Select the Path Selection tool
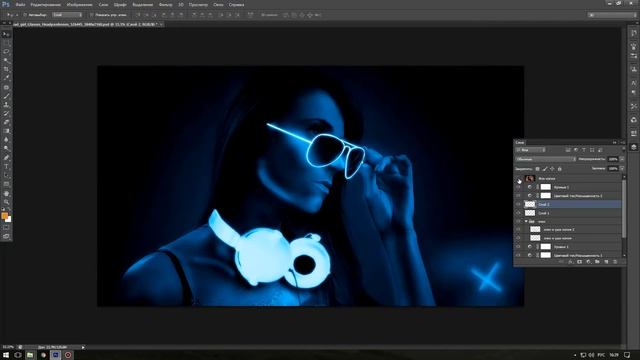Viewport: 640px width, 360px height. pos(6,175)
